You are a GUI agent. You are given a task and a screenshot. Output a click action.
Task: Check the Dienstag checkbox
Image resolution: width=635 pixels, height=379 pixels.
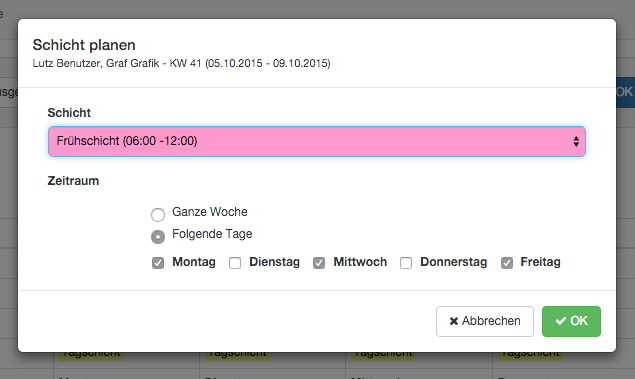pyautogui.click(x=235, y=263)
